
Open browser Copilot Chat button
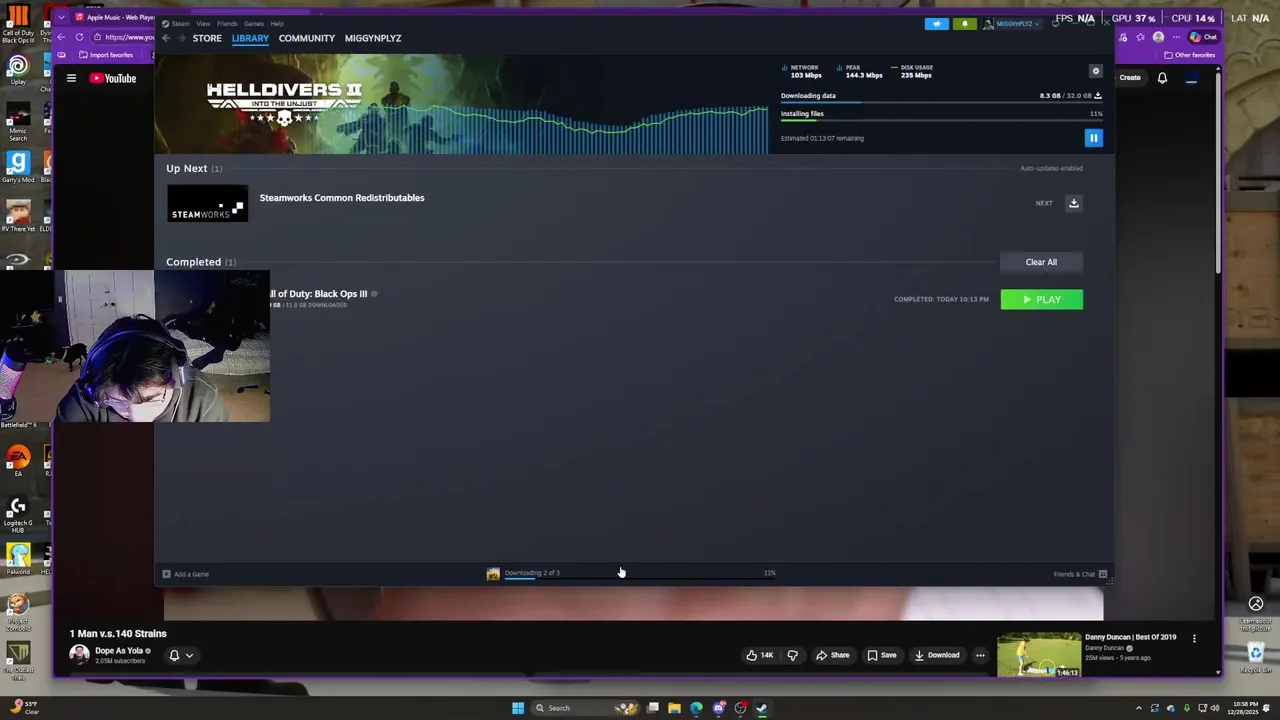[1202, 37]
